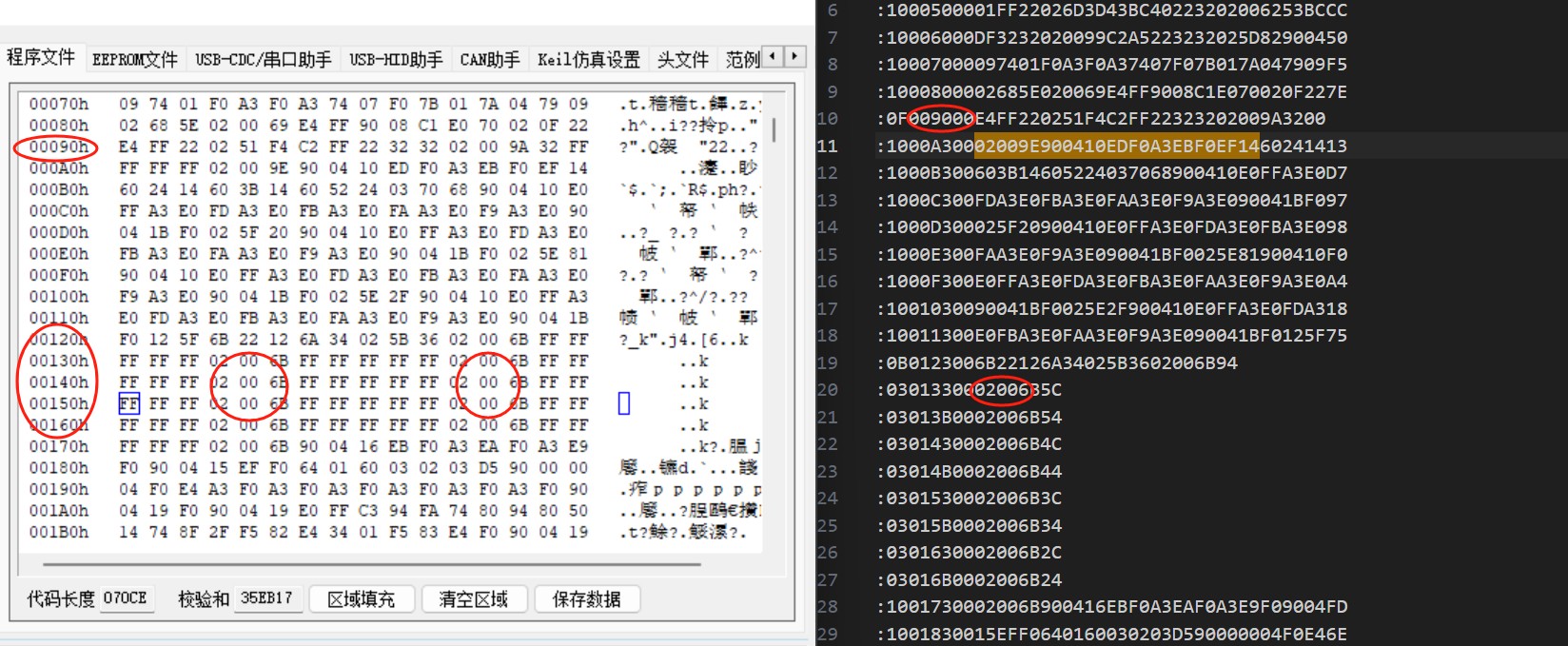Open the 头文件 tab

coord(683,59)
